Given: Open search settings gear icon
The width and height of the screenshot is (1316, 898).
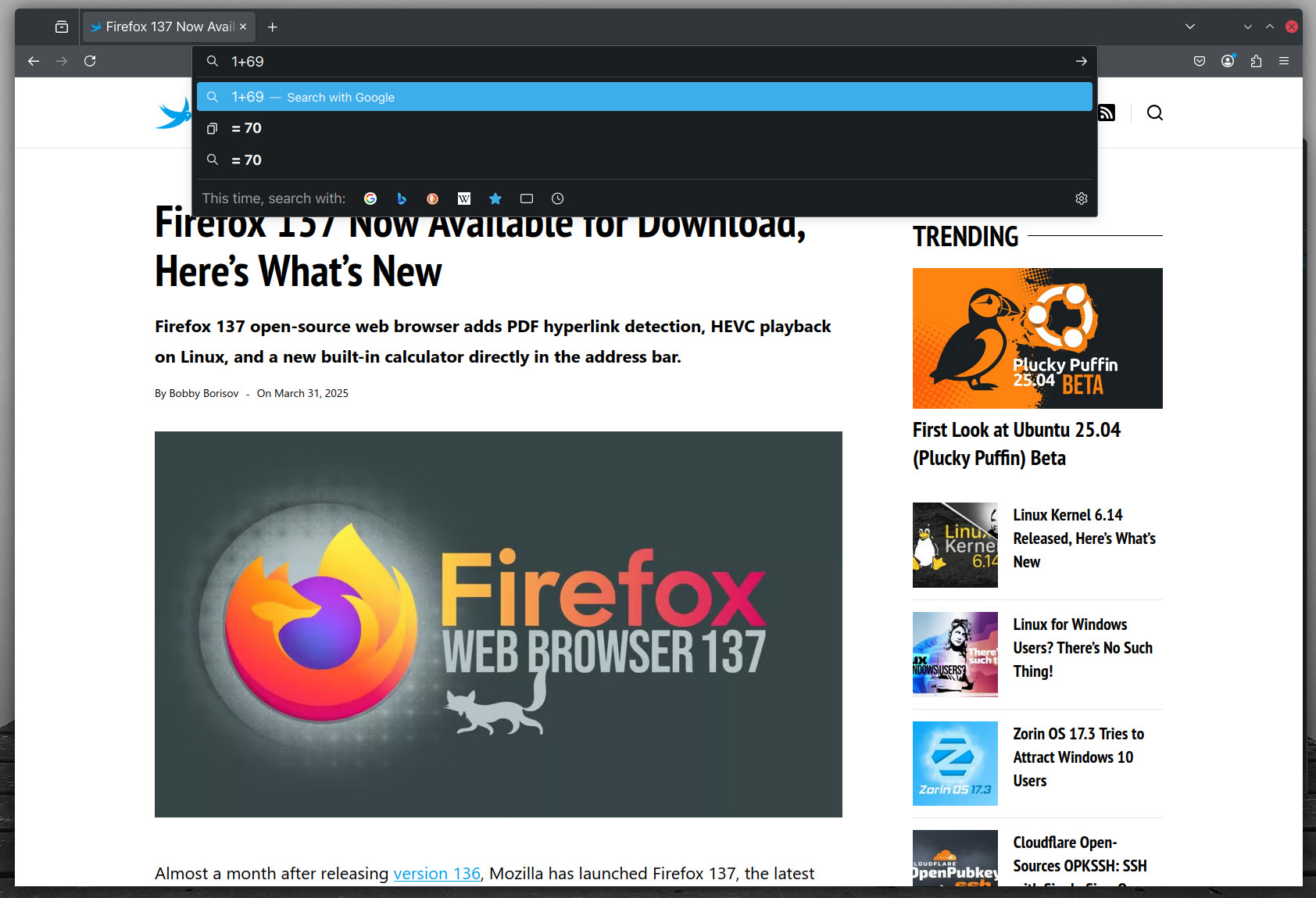Looking at the screenshot, I should [1082, 199].
